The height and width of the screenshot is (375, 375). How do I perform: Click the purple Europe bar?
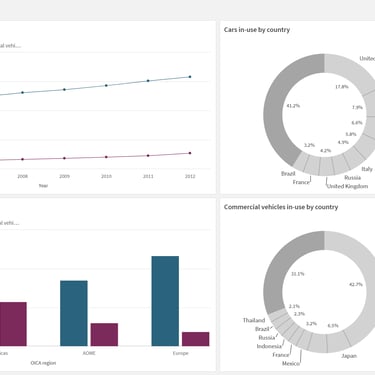click(x=196, y=339)
